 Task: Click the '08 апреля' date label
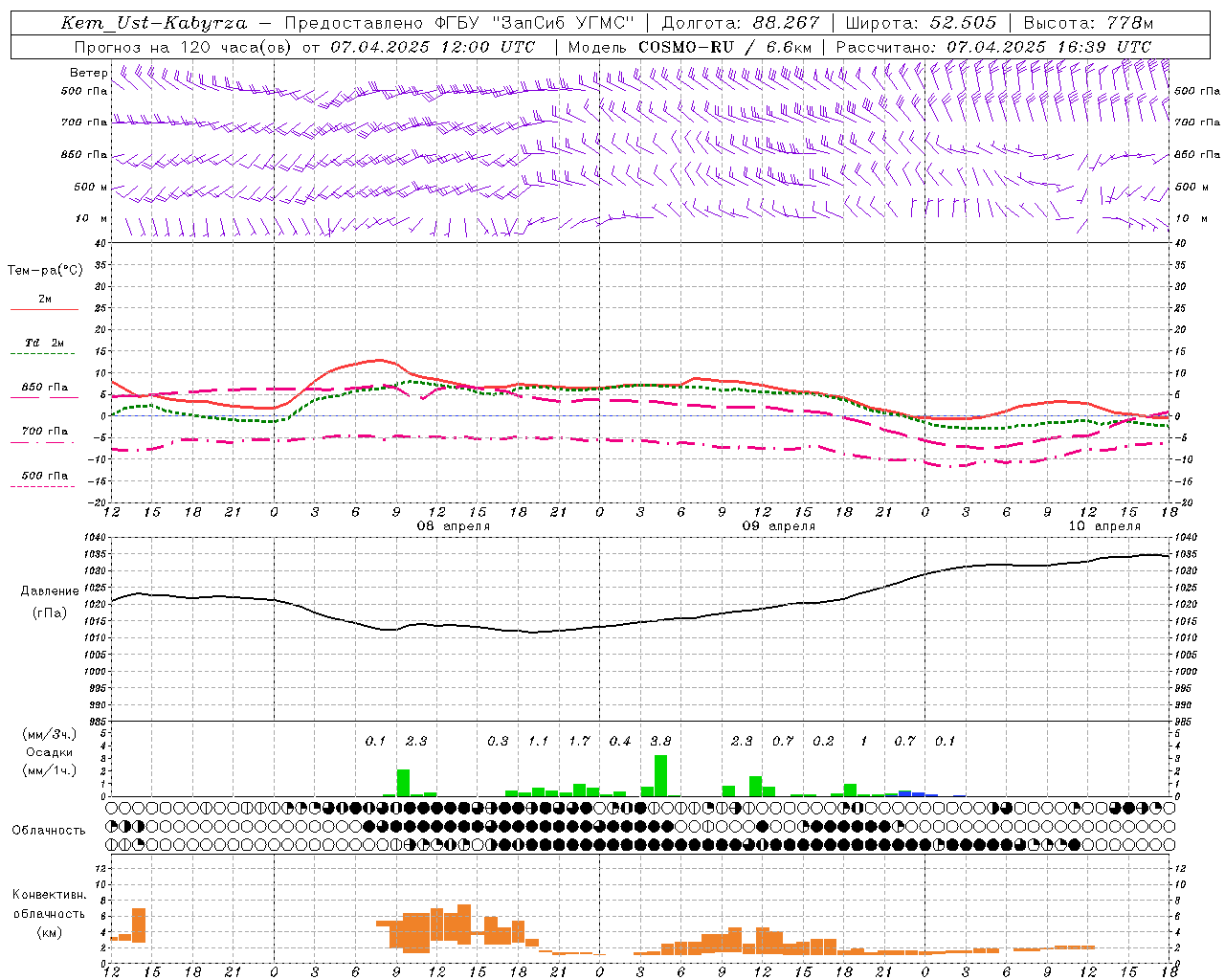454,526
